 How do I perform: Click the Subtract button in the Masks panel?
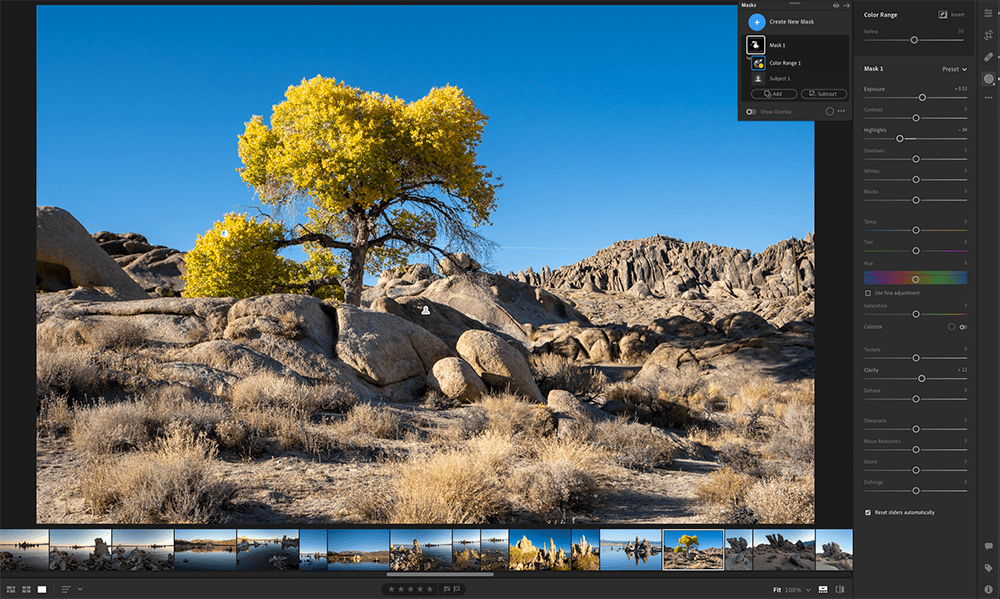click(x=823, y=93)
